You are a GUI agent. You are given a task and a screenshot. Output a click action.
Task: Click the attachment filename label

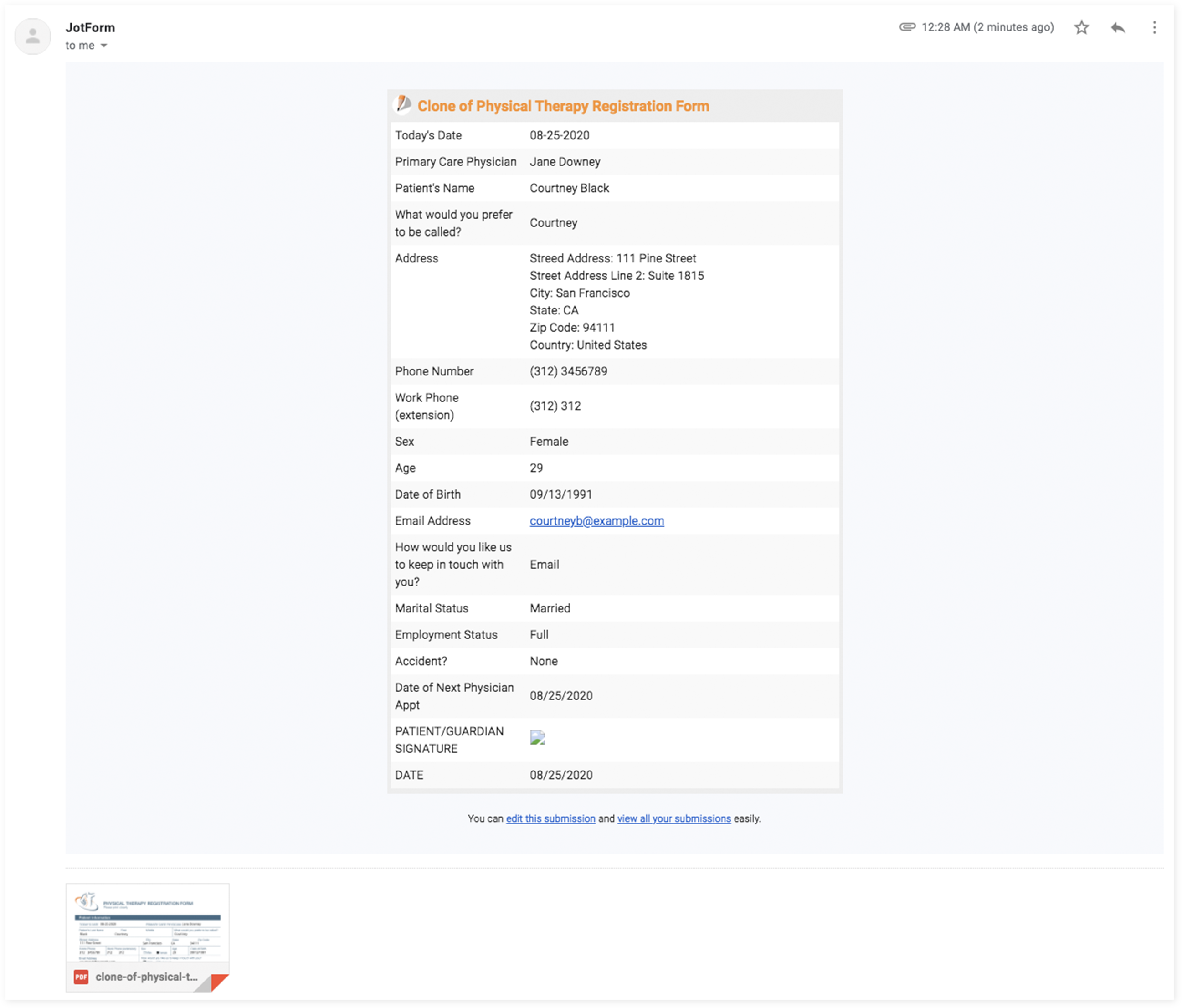146,977
